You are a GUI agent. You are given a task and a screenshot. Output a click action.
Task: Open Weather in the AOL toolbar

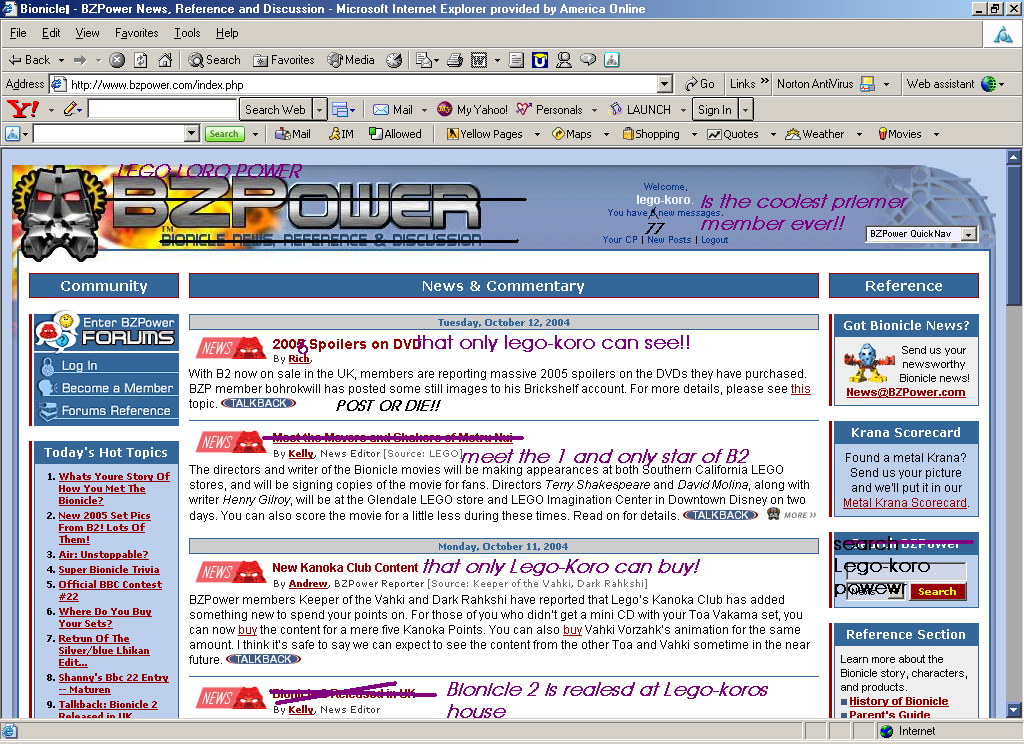click(x=815, y=134)
